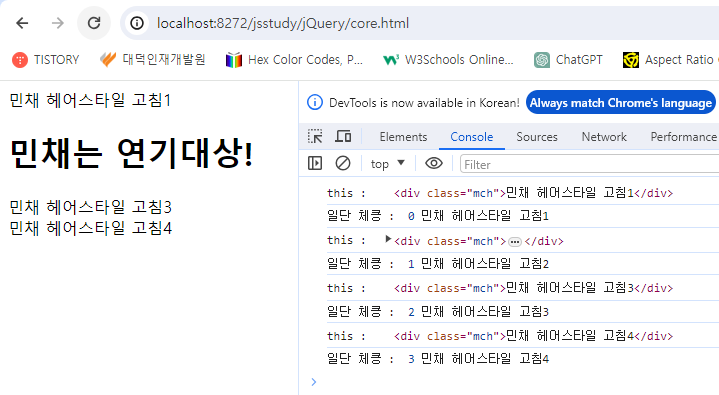Open the ChatGPT bookmark
The image size is (719, 395).
click(x=568, y=60)
